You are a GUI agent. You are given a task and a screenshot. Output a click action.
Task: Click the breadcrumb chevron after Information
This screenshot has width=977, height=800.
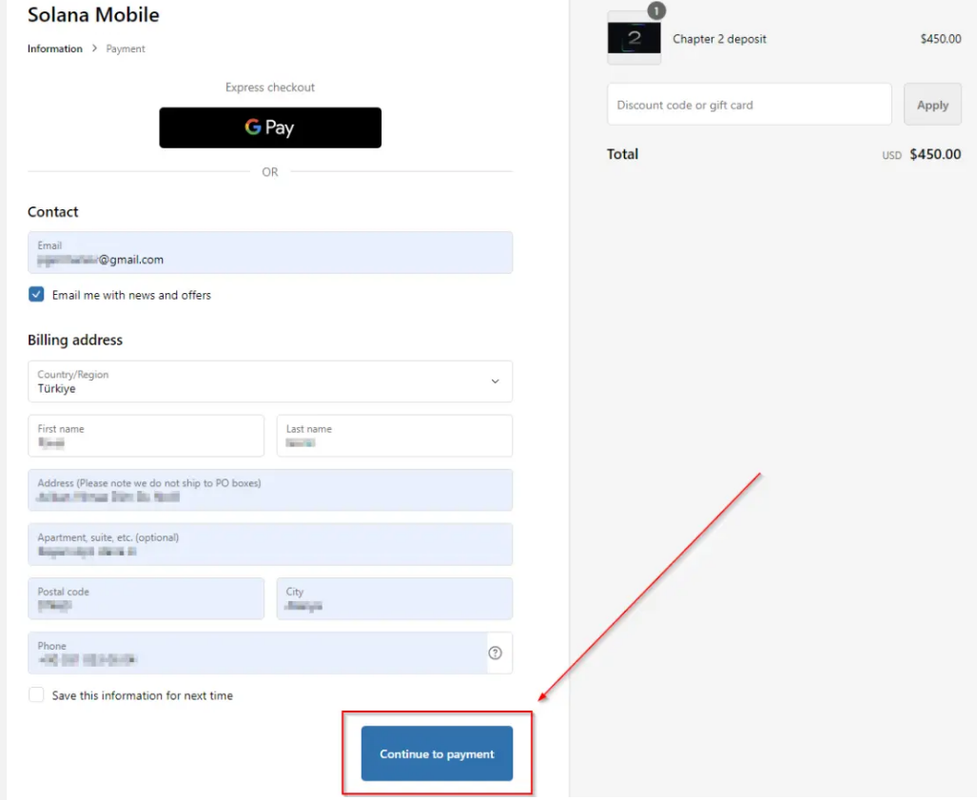click(95, 49)
